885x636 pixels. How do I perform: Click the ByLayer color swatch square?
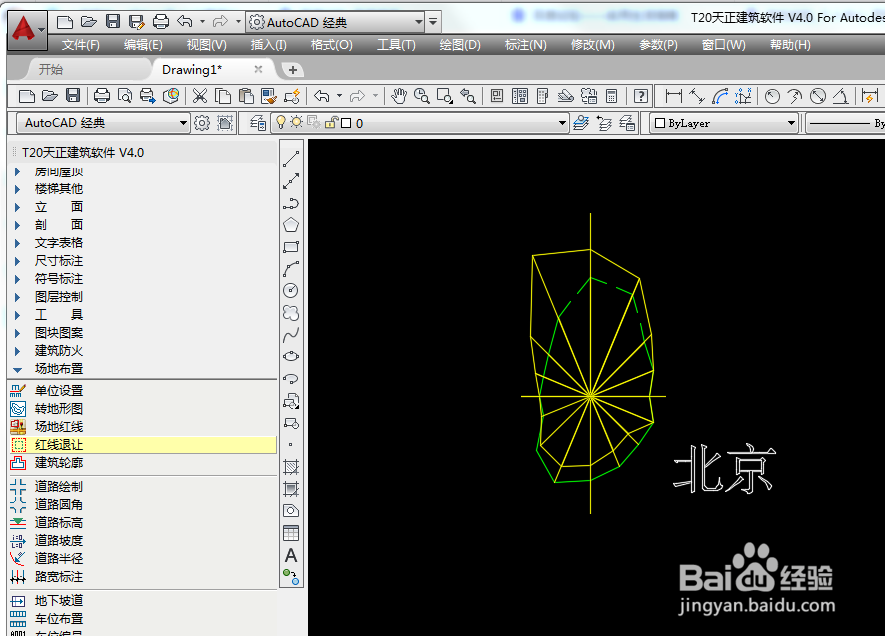click(x=660, y=123)
